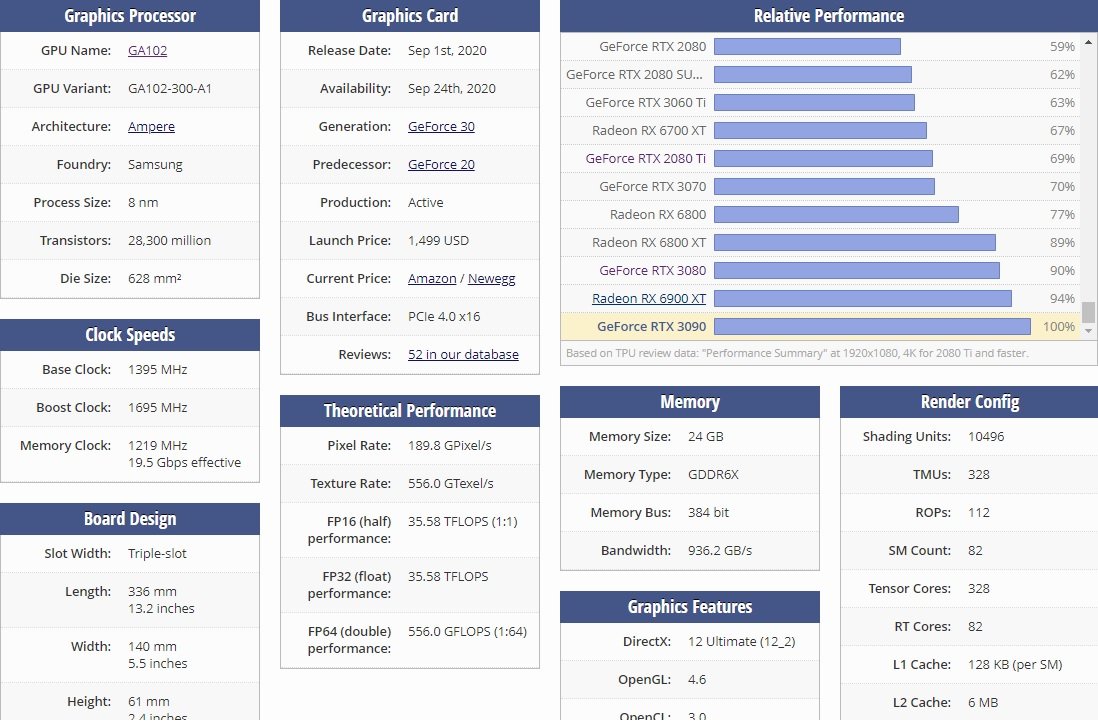The image size is (1098, 724).
Task: Click the Length value 336 mm
Action: (152, 592)
